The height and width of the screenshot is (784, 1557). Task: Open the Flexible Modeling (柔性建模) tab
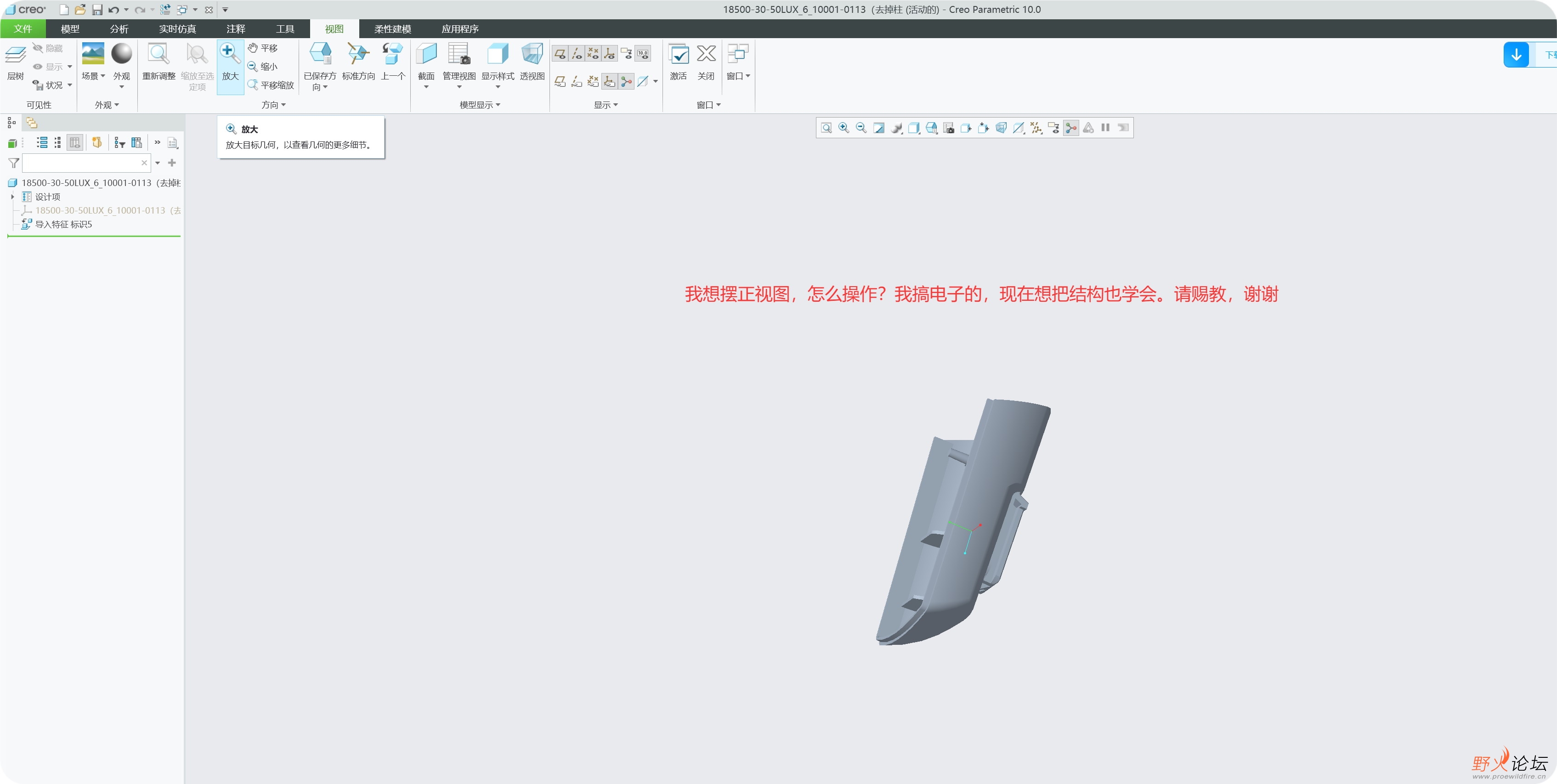point(392,29)
